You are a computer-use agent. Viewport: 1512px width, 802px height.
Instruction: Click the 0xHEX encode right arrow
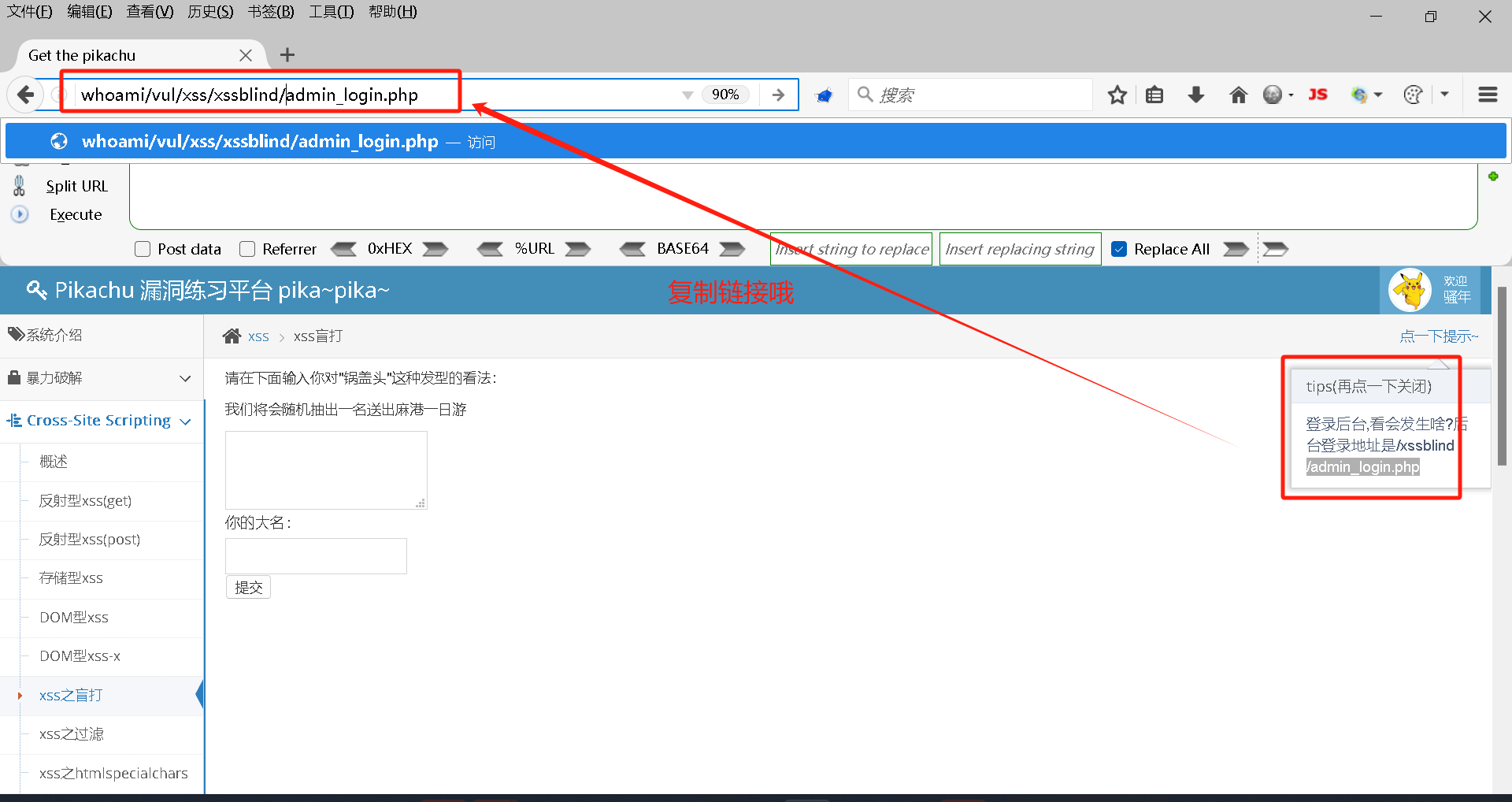435,249
